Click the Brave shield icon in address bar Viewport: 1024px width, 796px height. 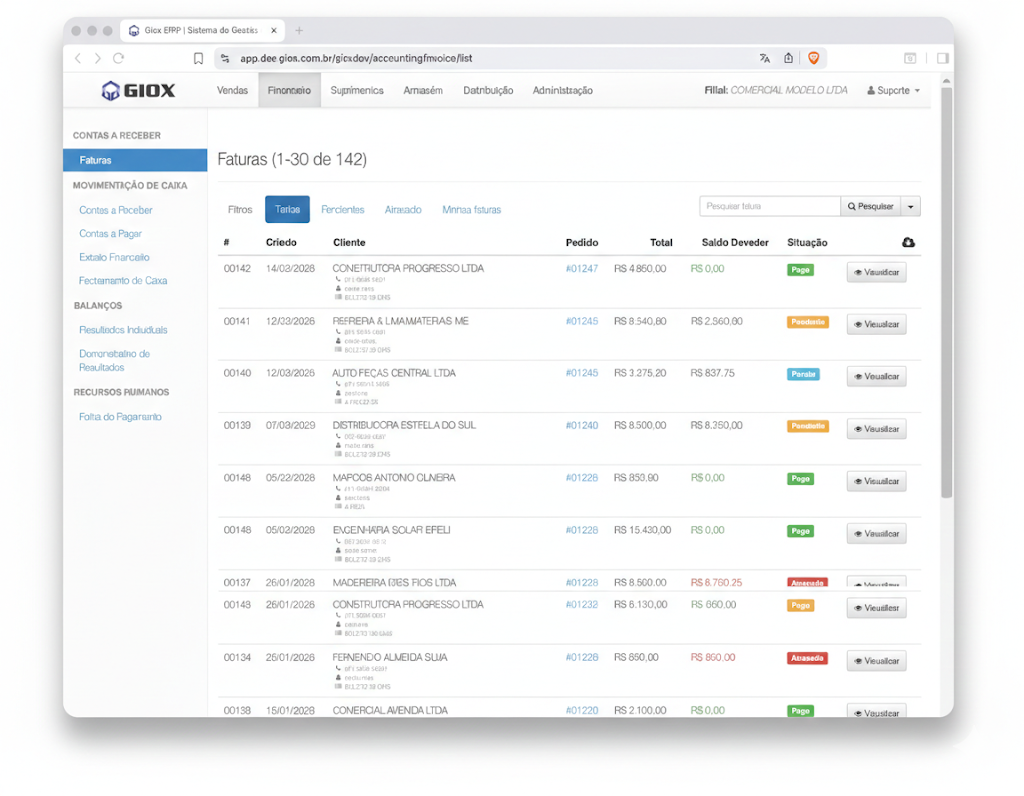point(813,58)
